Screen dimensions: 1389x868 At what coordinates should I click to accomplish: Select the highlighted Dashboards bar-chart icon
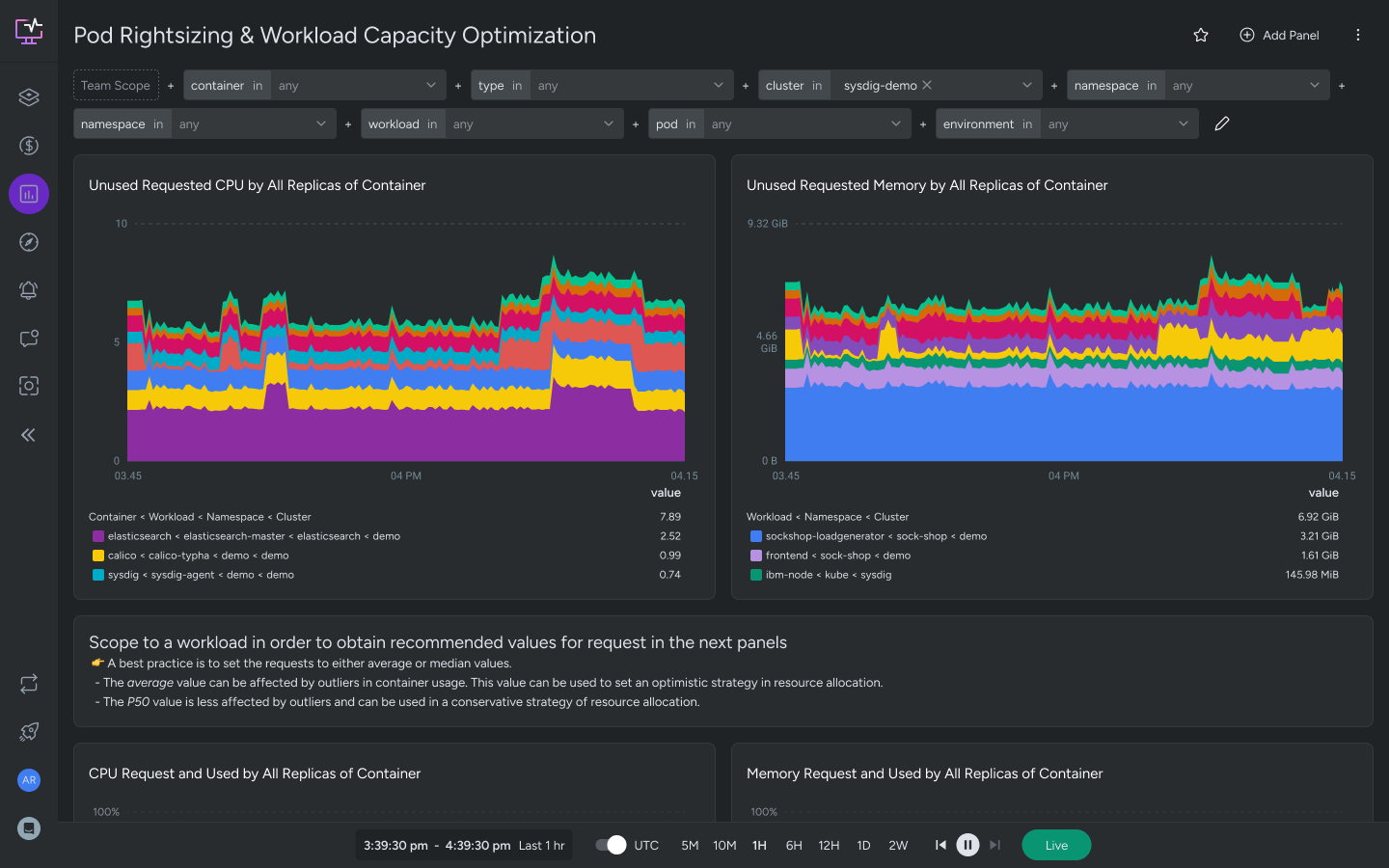click(29, 194)
